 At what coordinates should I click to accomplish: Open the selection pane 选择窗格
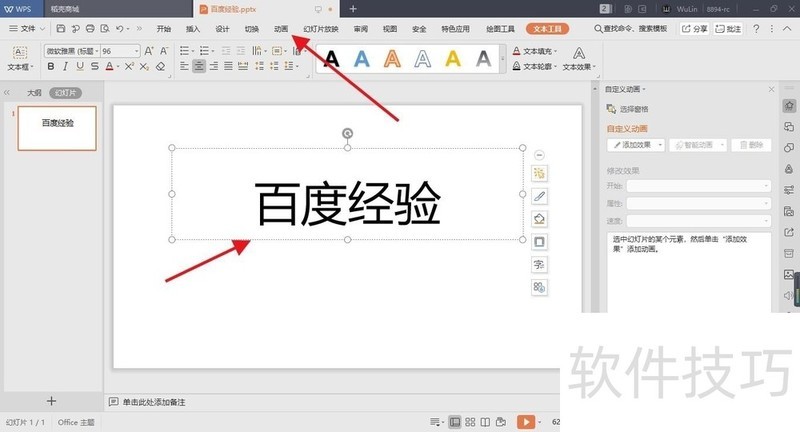coord(628,109)
